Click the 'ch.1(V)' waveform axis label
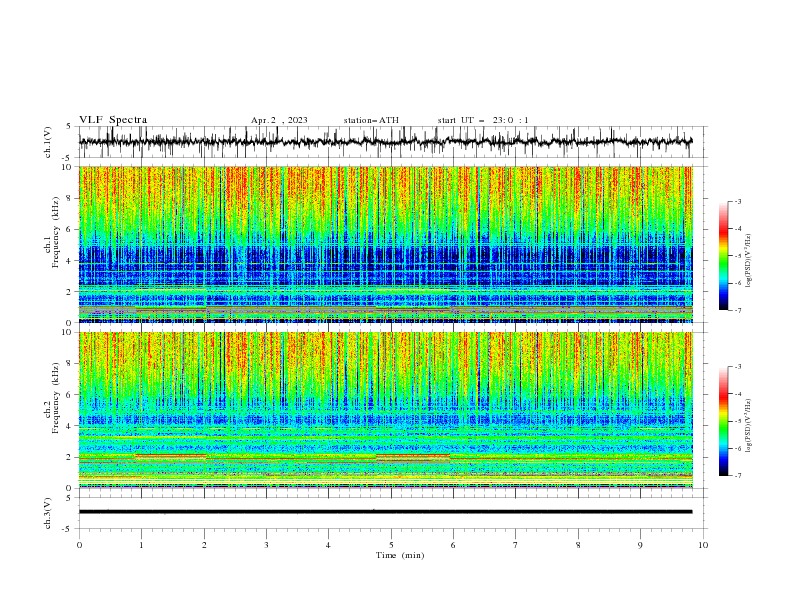The image size is (792, 612). (48, 142)
